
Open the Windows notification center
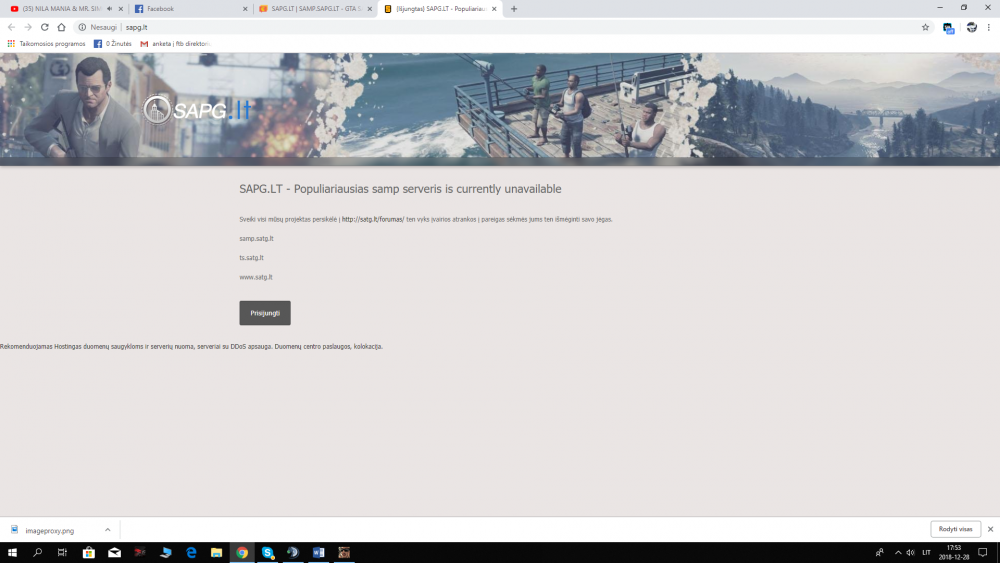983,553
